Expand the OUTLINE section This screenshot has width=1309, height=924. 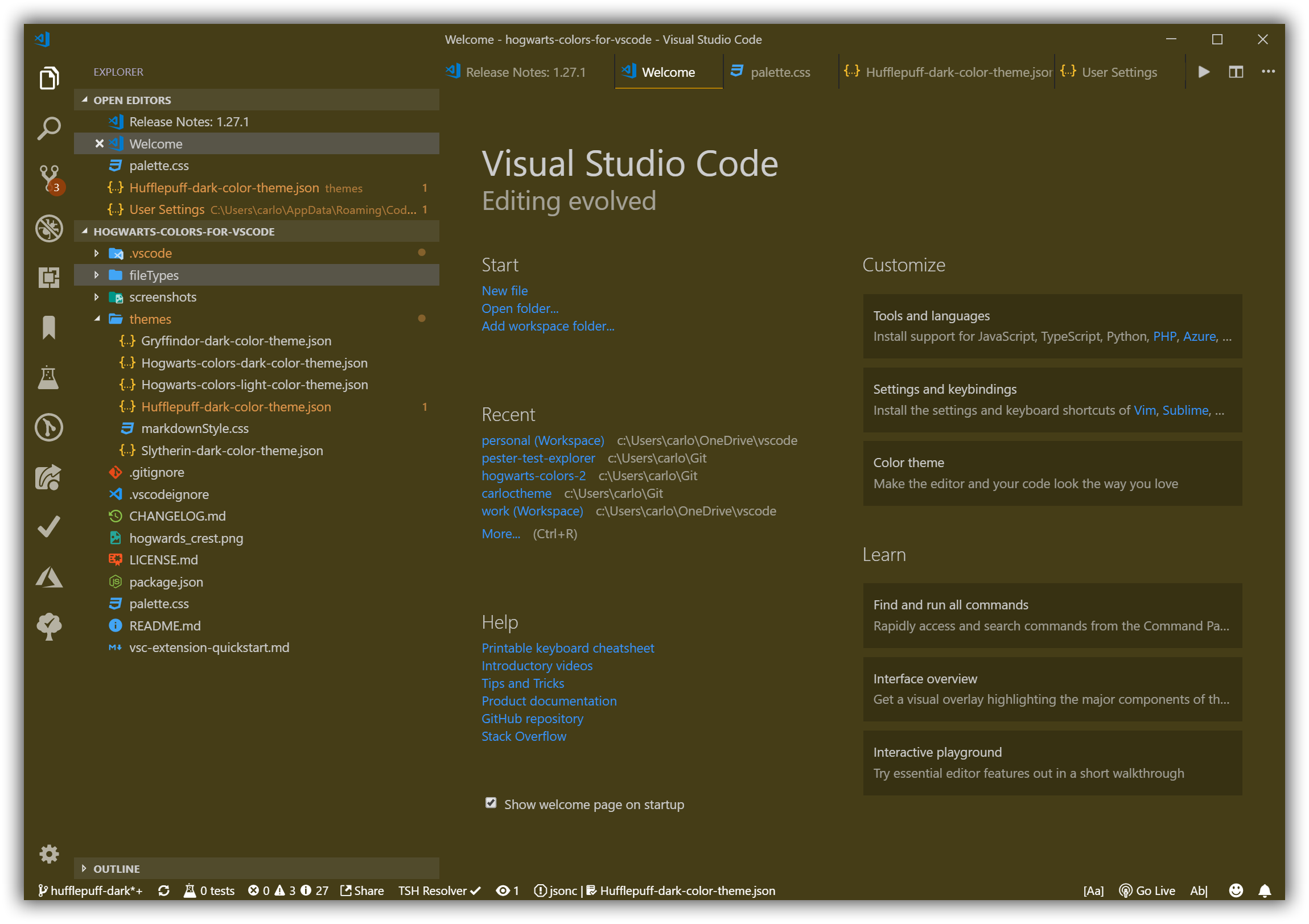(x=116, y=869)
